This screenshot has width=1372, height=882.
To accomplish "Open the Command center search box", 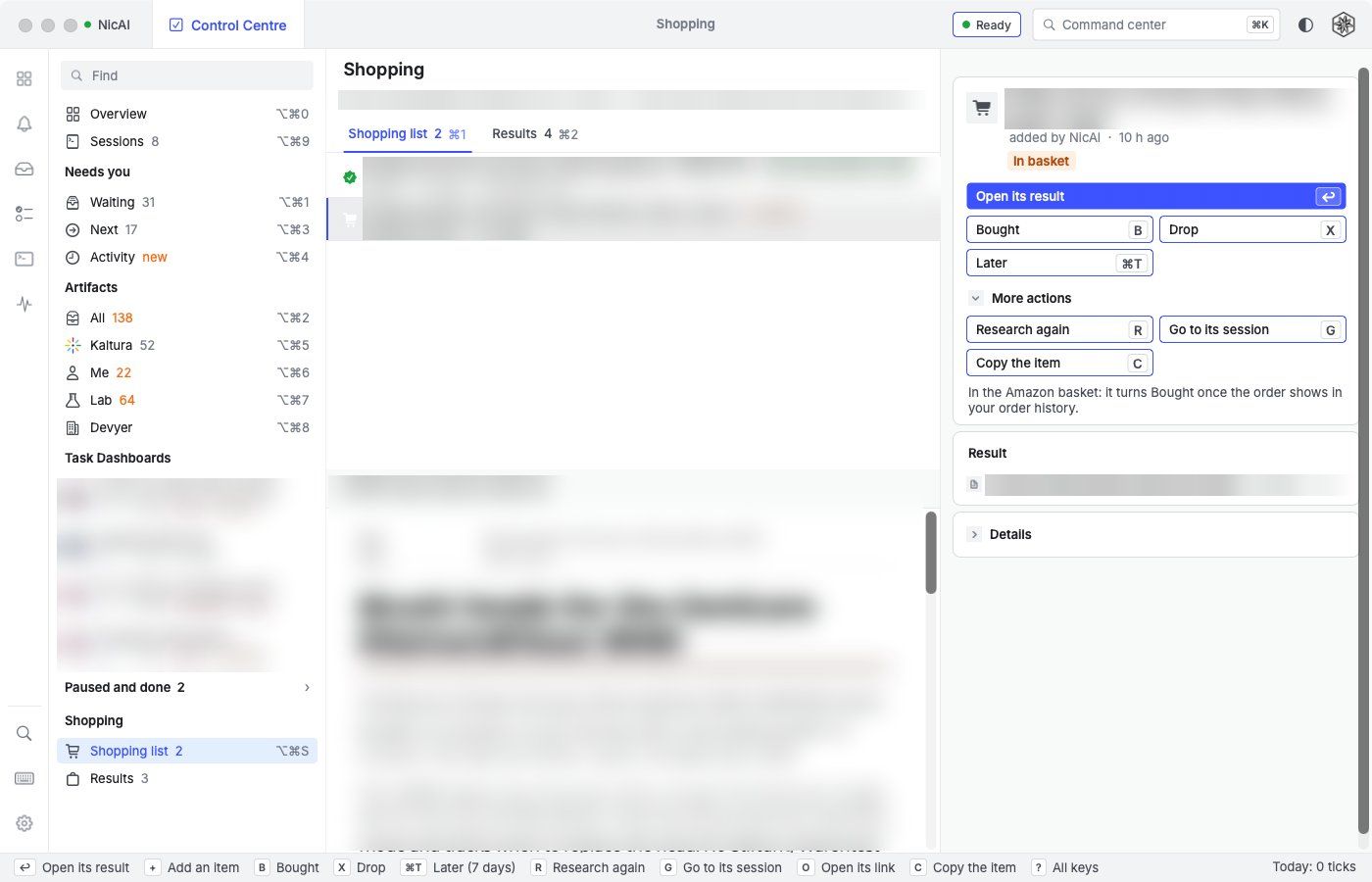I will [1156, 24].
